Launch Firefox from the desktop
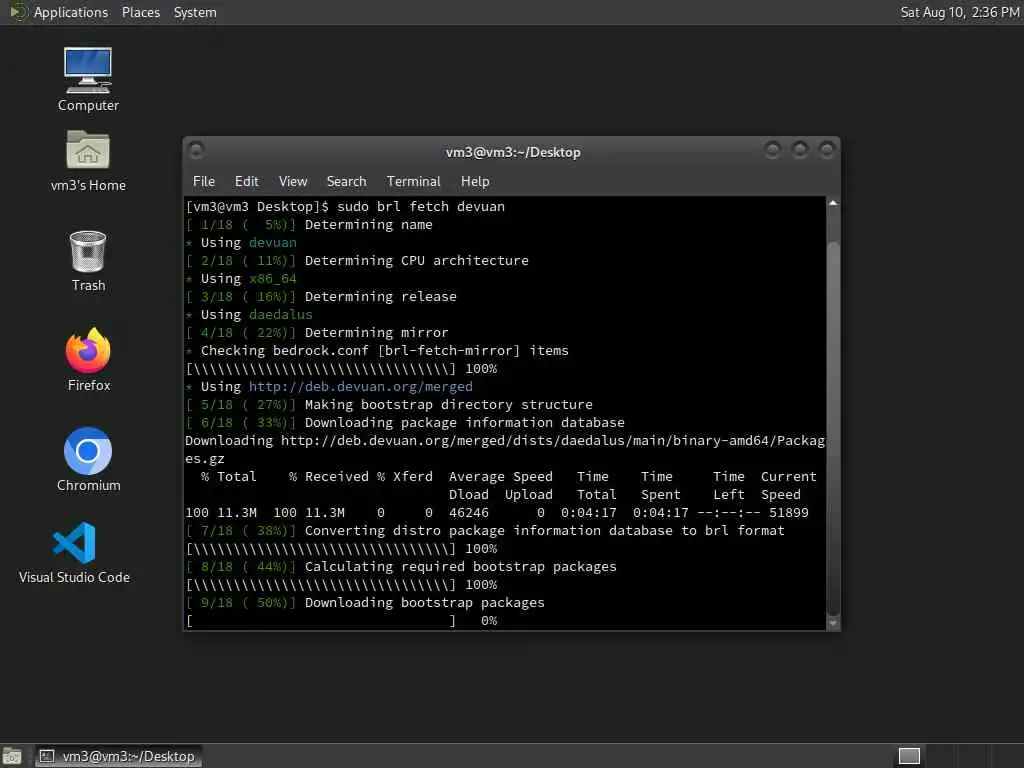Screen dimensions: 1024x768 (x=88, y=360)
